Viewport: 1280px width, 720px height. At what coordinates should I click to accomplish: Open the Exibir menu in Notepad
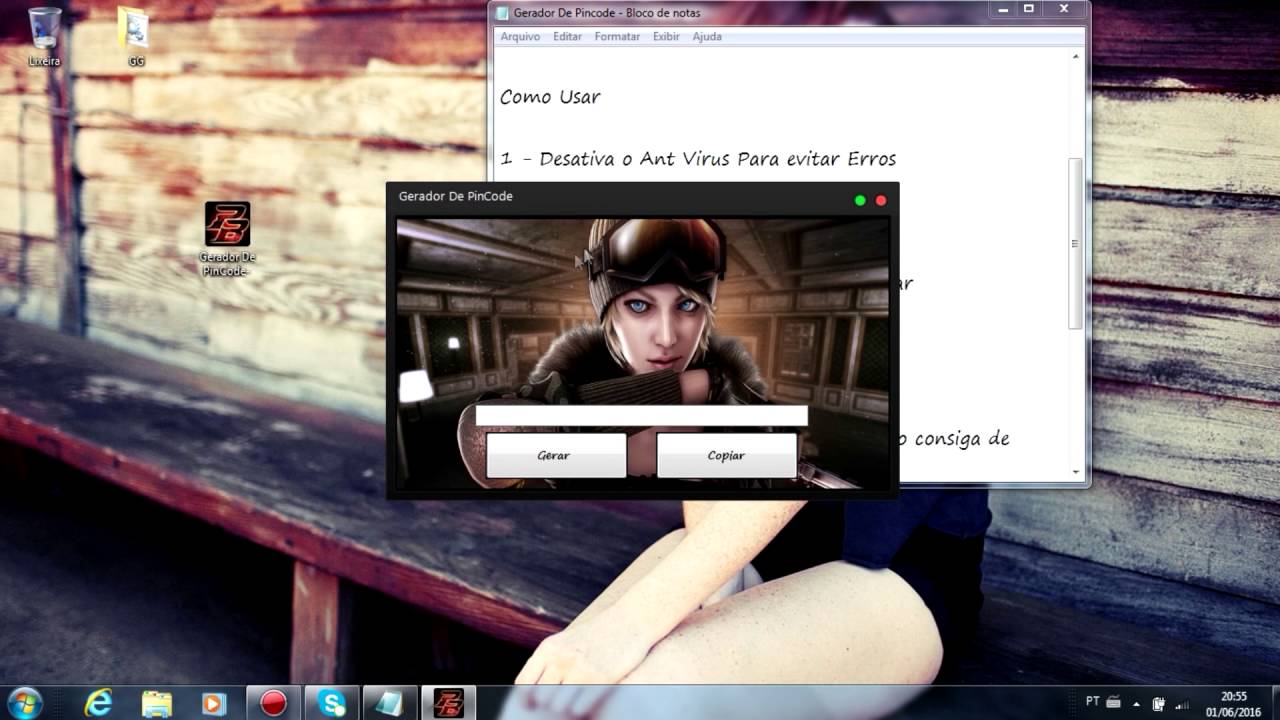[666, 36]
